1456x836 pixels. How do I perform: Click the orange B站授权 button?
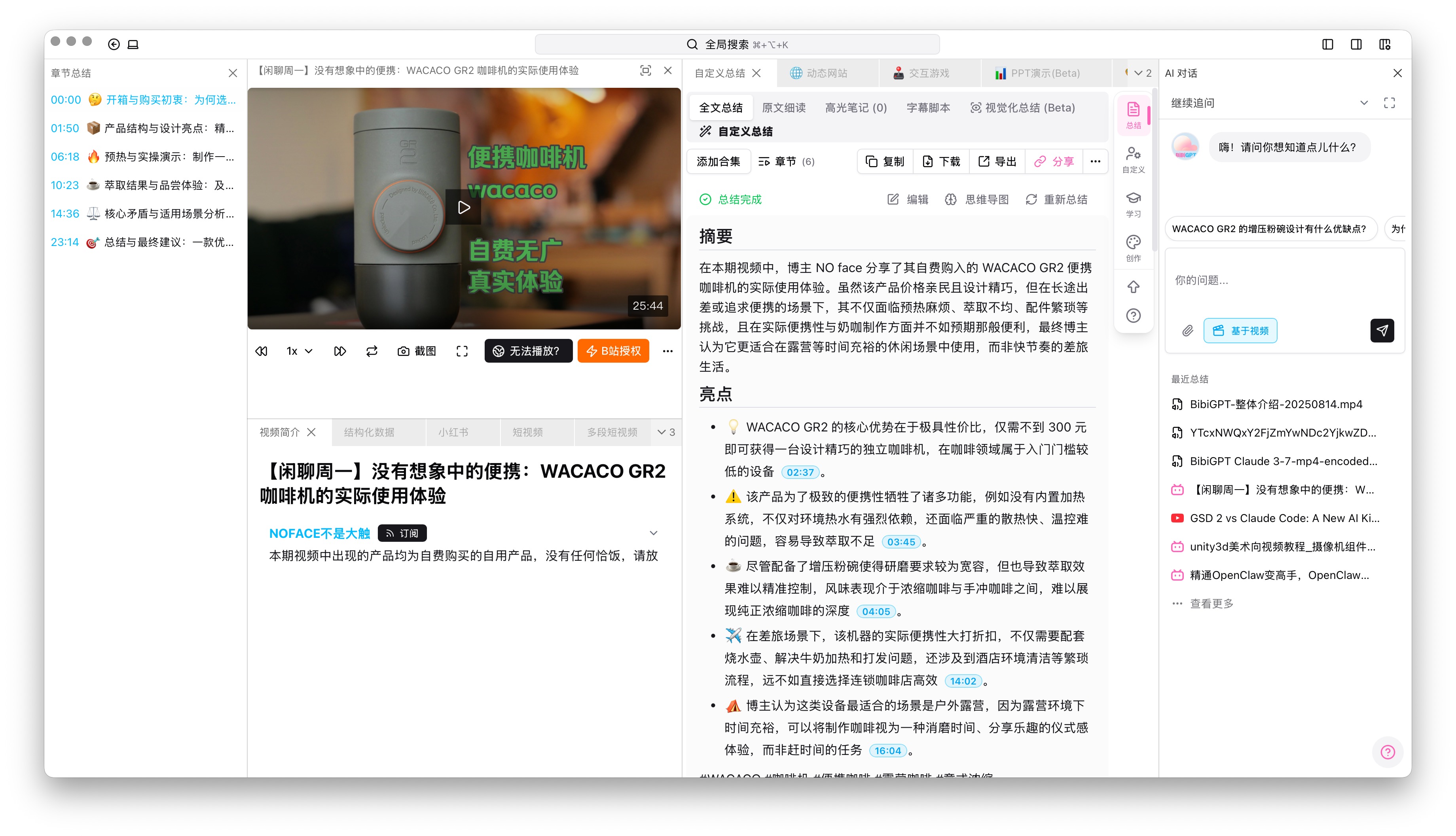point(613,351)
